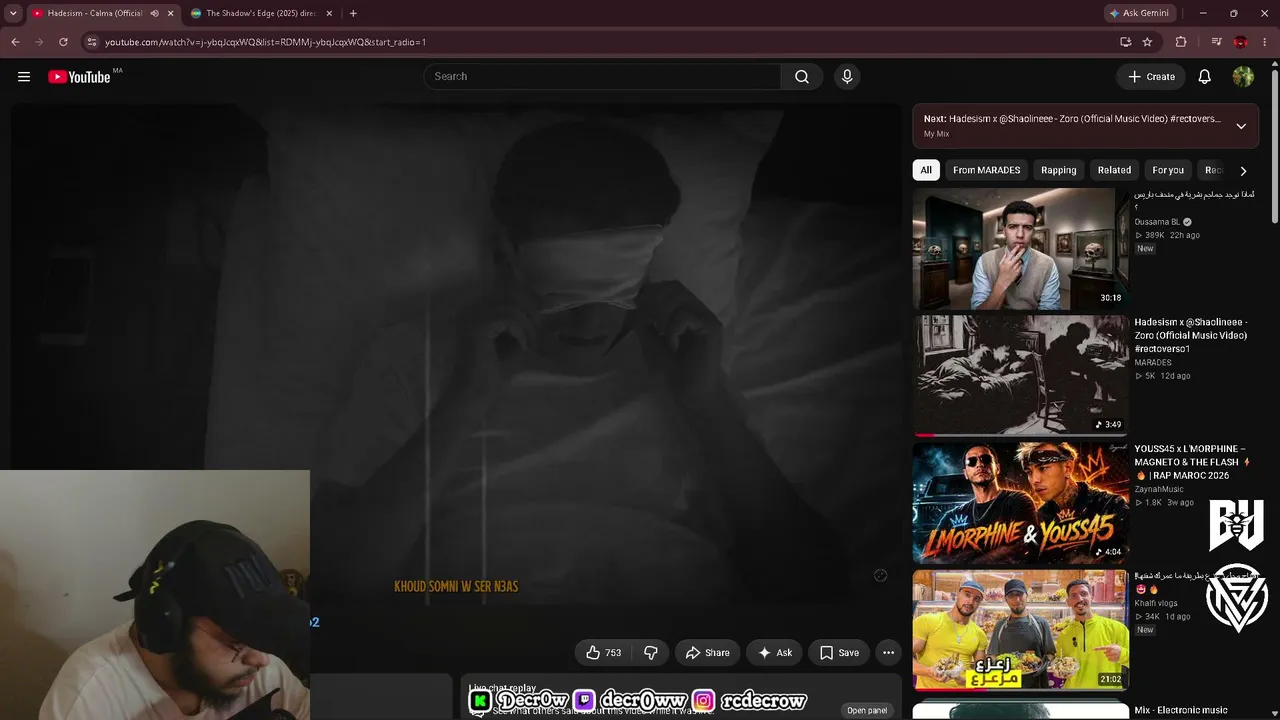This screenshot has width=1280, height=720.
Task: Open the Oussama BL 30:18 video thumbnail
Action: pyautogui.click(x=1020, y=249)
